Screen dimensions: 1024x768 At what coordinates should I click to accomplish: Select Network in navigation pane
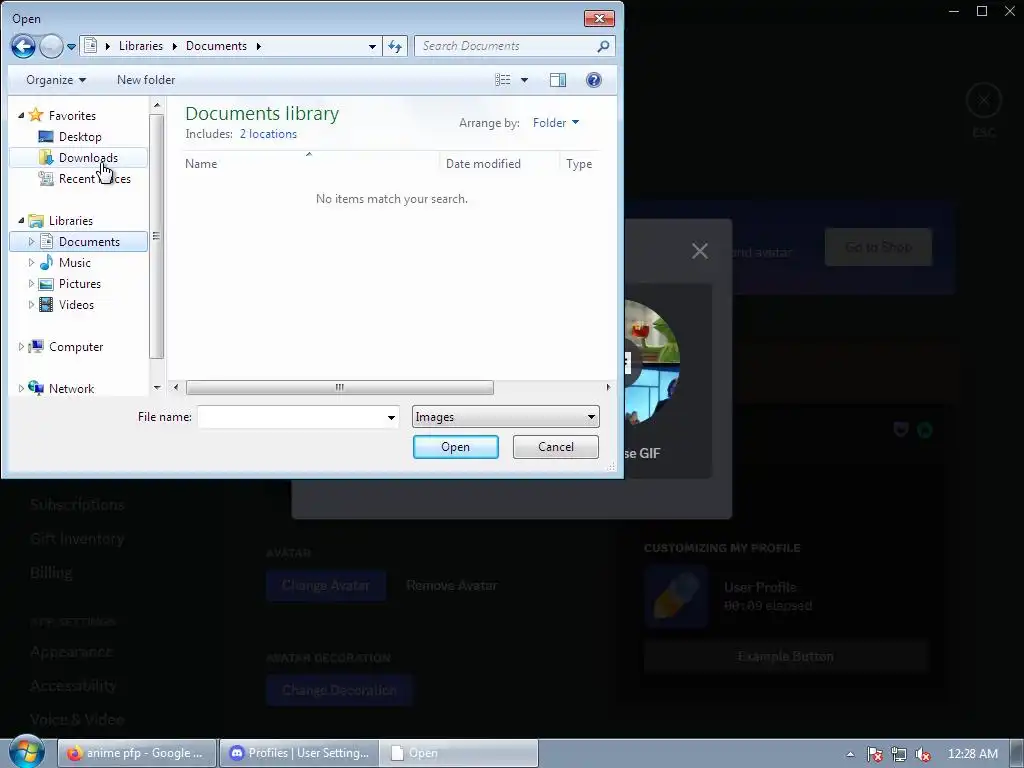click(71, 389)
